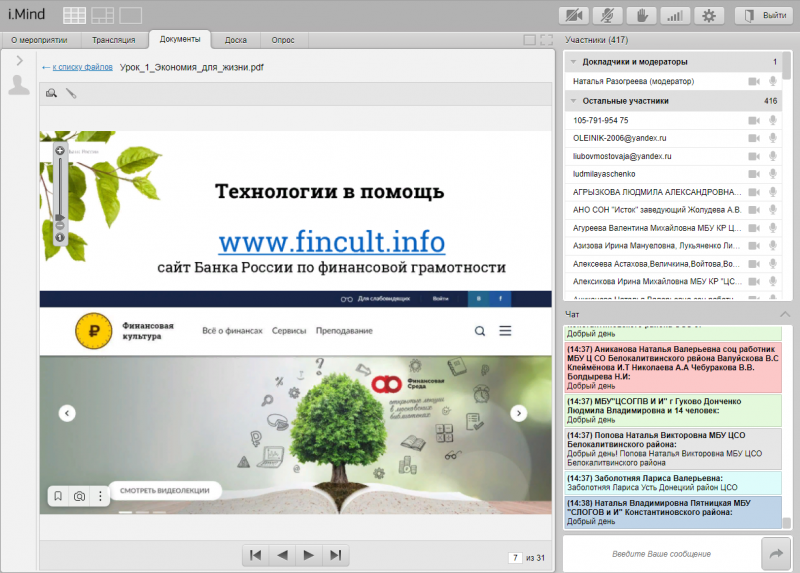Click Преподавание menu item on slide

point(344,331)
